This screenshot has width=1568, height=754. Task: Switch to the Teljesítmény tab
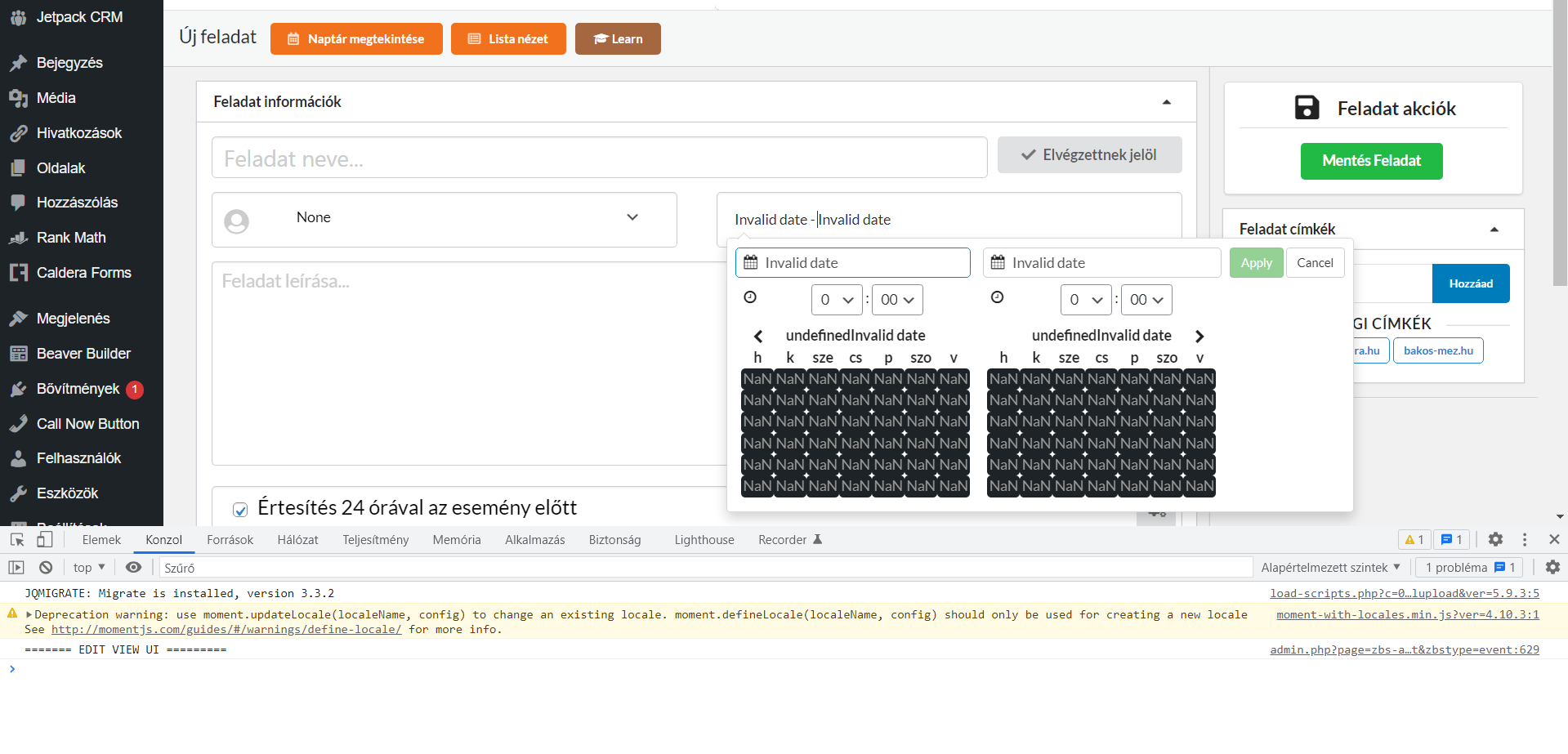click(375, 540)
